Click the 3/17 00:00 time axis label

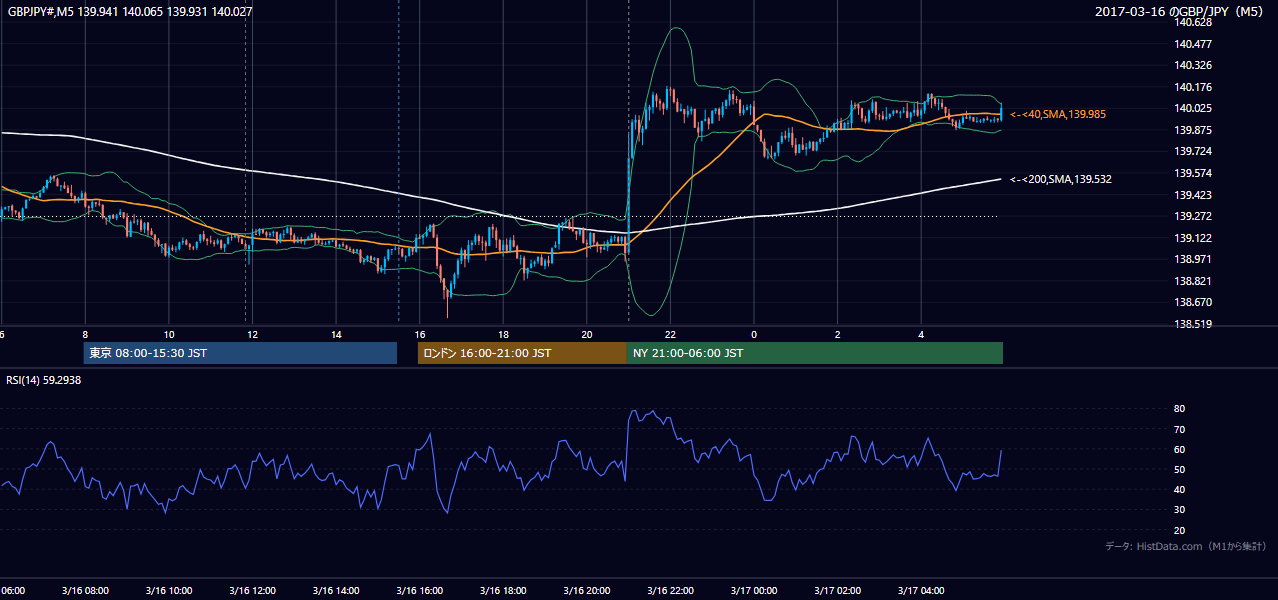(x=754, y=591)
